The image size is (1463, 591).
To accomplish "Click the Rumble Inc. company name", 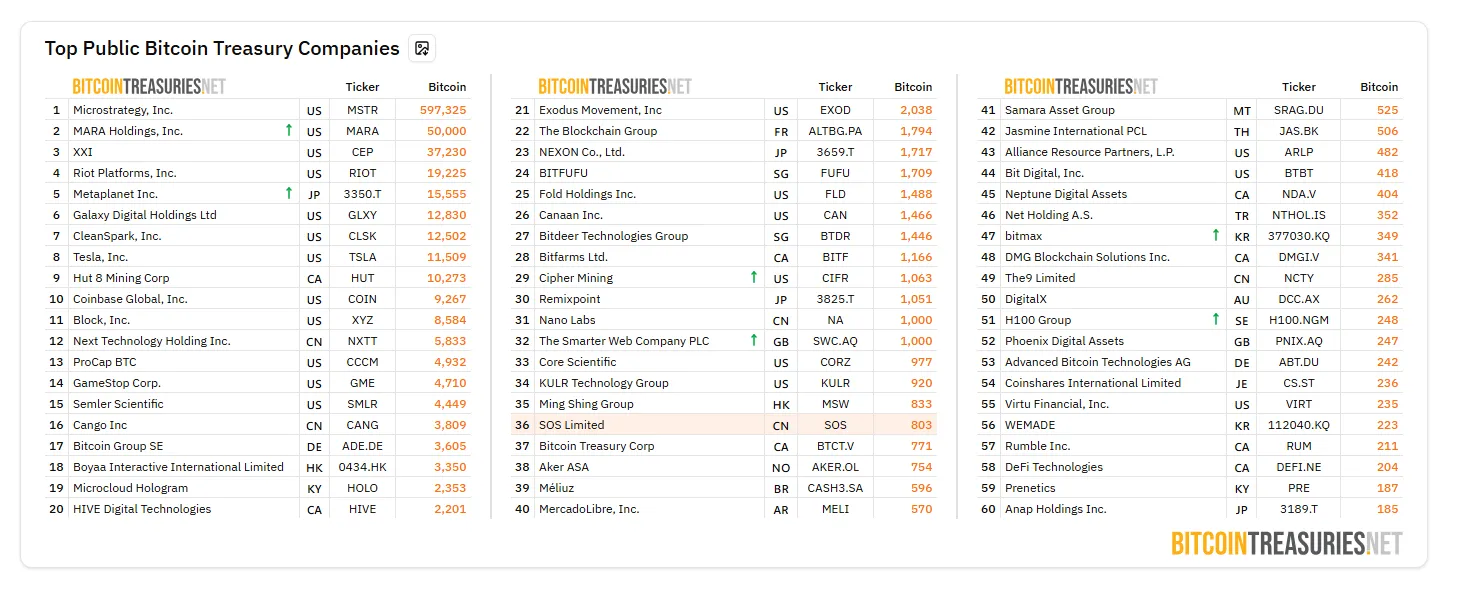I will [x=1037, y=446].
